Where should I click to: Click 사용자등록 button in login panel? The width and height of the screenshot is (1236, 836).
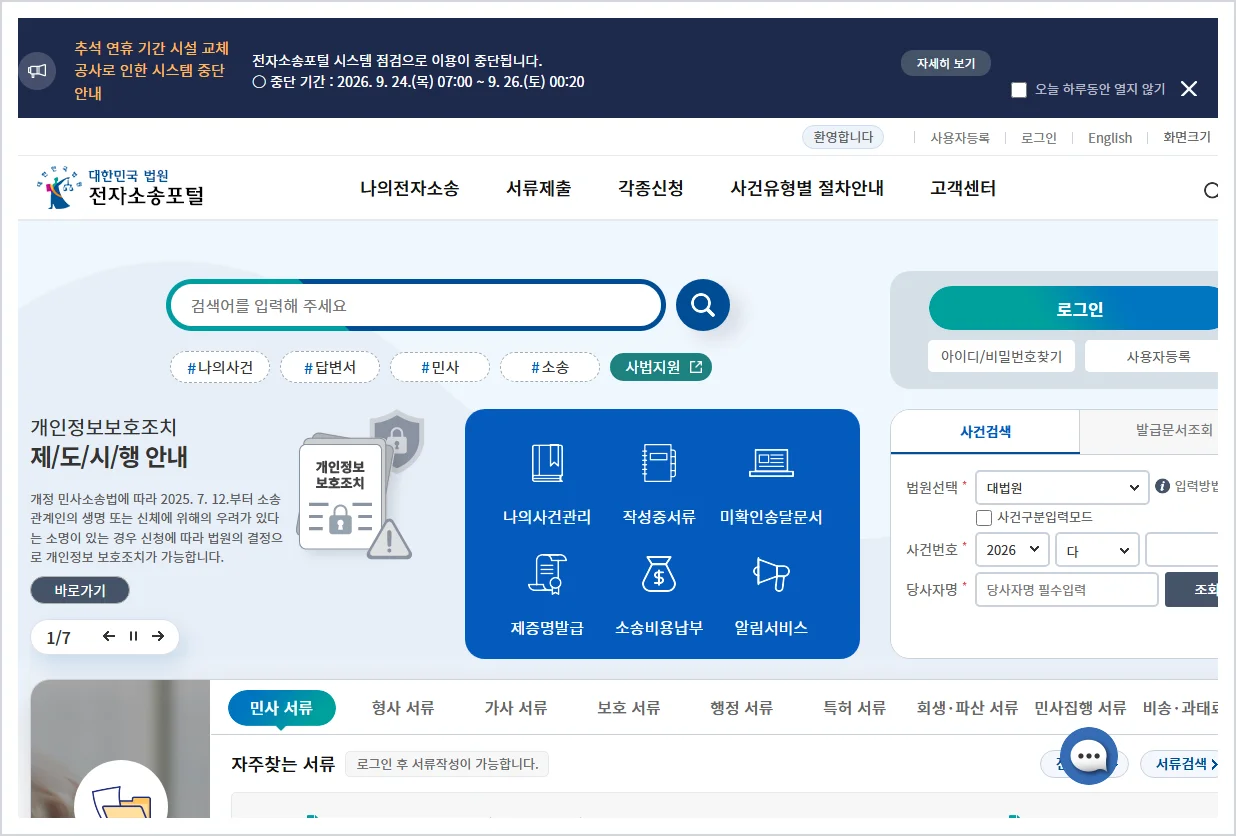[1152, 356]
